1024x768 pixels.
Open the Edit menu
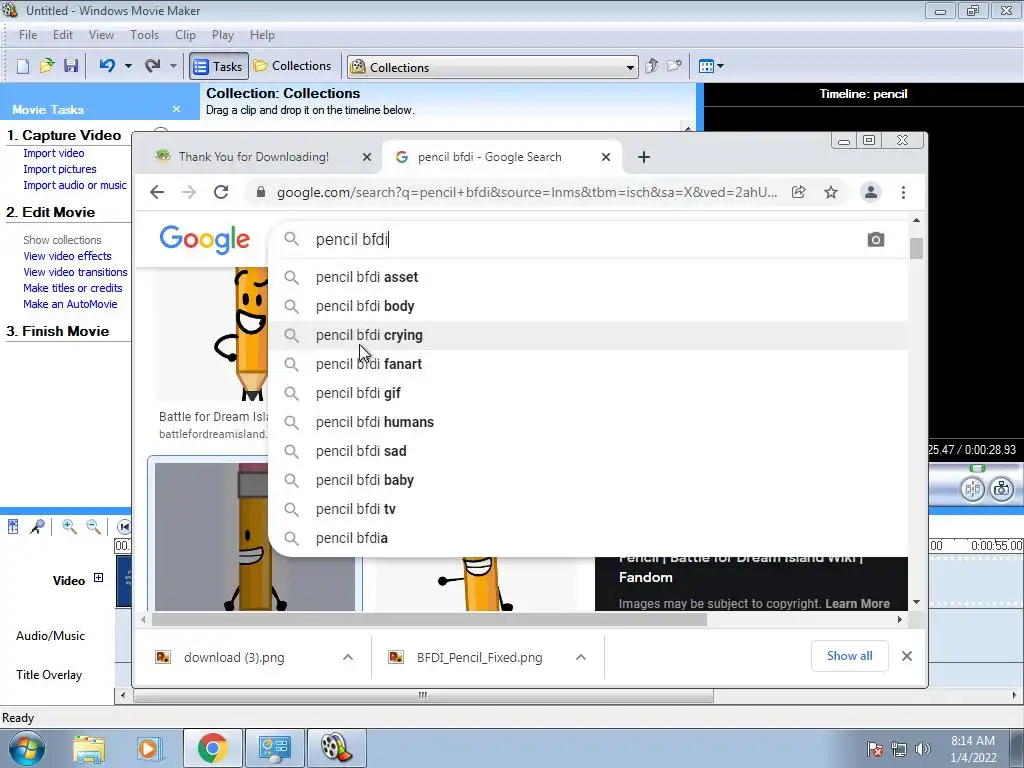[63, 35]
